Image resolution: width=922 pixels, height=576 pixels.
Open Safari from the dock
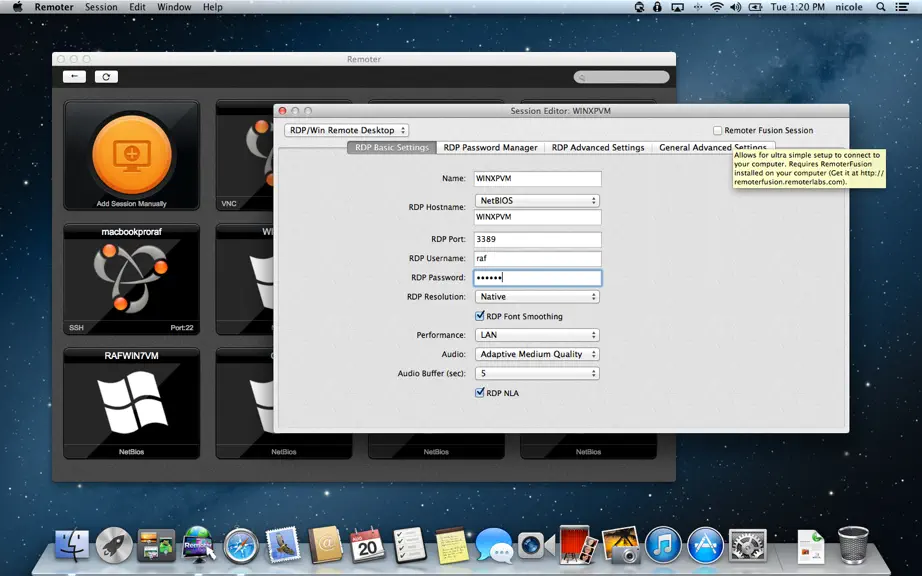tap(240, 545)
